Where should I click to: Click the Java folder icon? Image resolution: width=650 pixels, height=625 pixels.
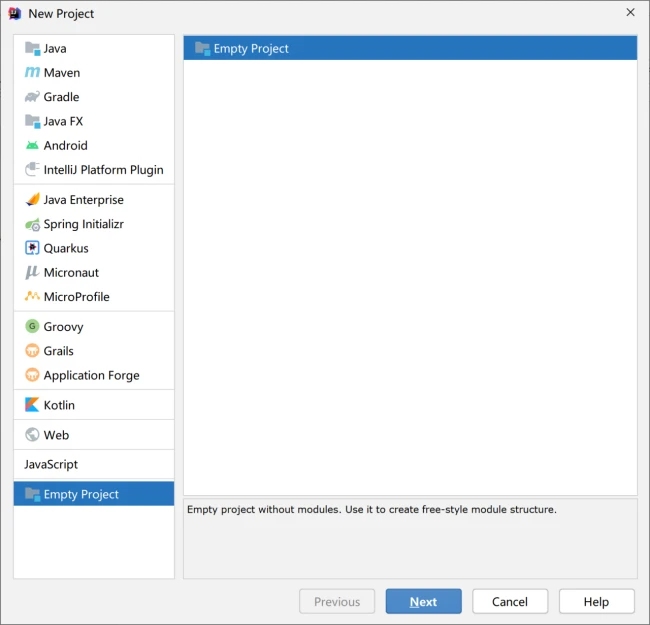click(32, 48)
